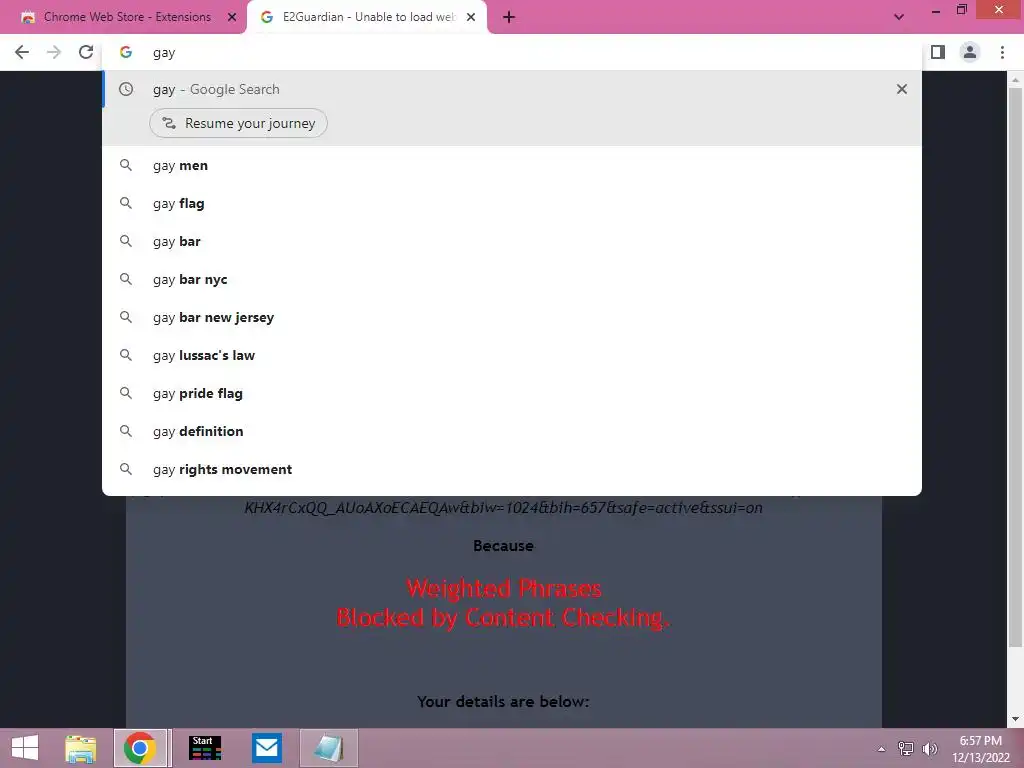Choose the 'gay definition' suggestion
1024x768 pixels.
point(512,431)
